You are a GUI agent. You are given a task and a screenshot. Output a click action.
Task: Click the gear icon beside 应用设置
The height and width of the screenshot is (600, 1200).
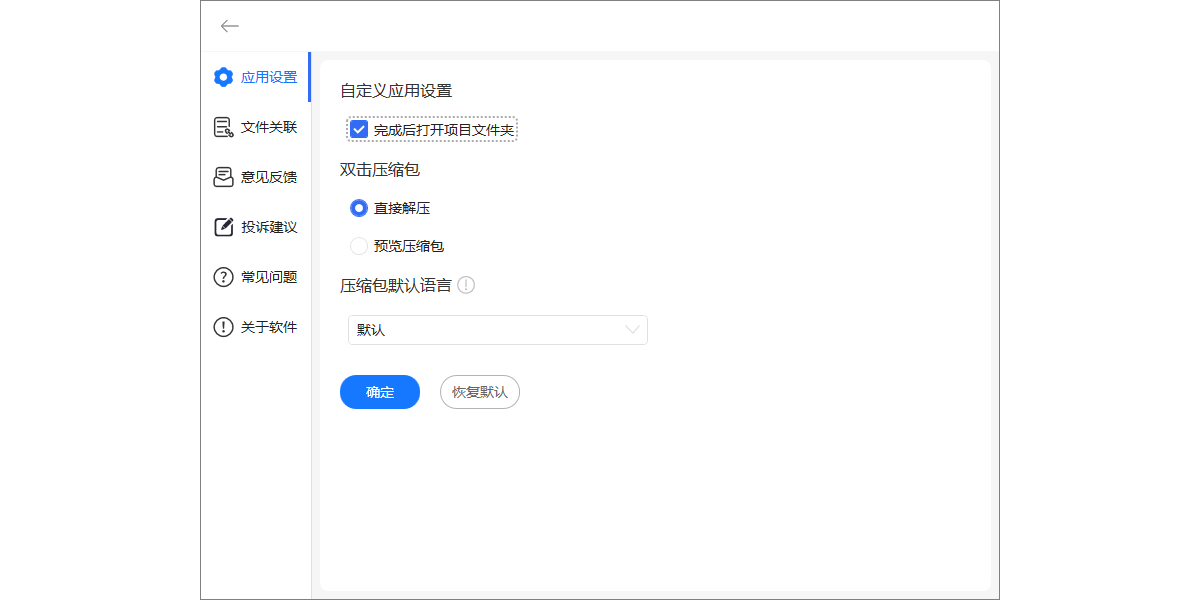point(223,77)
